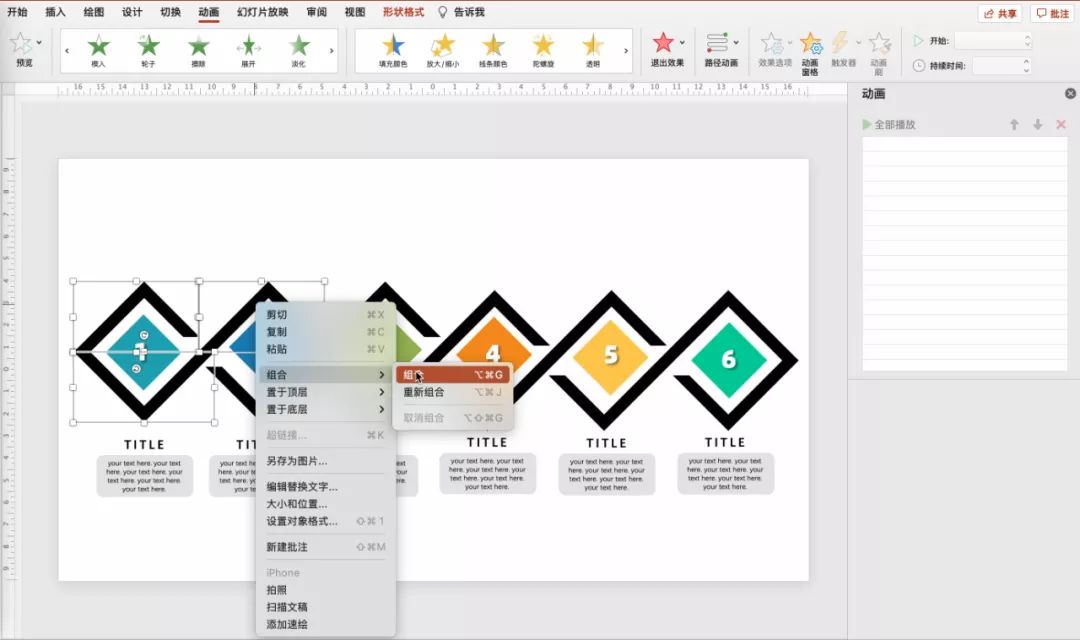The width and height of the screenshot is (1080, 640).
Task: Select 新建批注 in the context menu
Action: tap(325, 547)
